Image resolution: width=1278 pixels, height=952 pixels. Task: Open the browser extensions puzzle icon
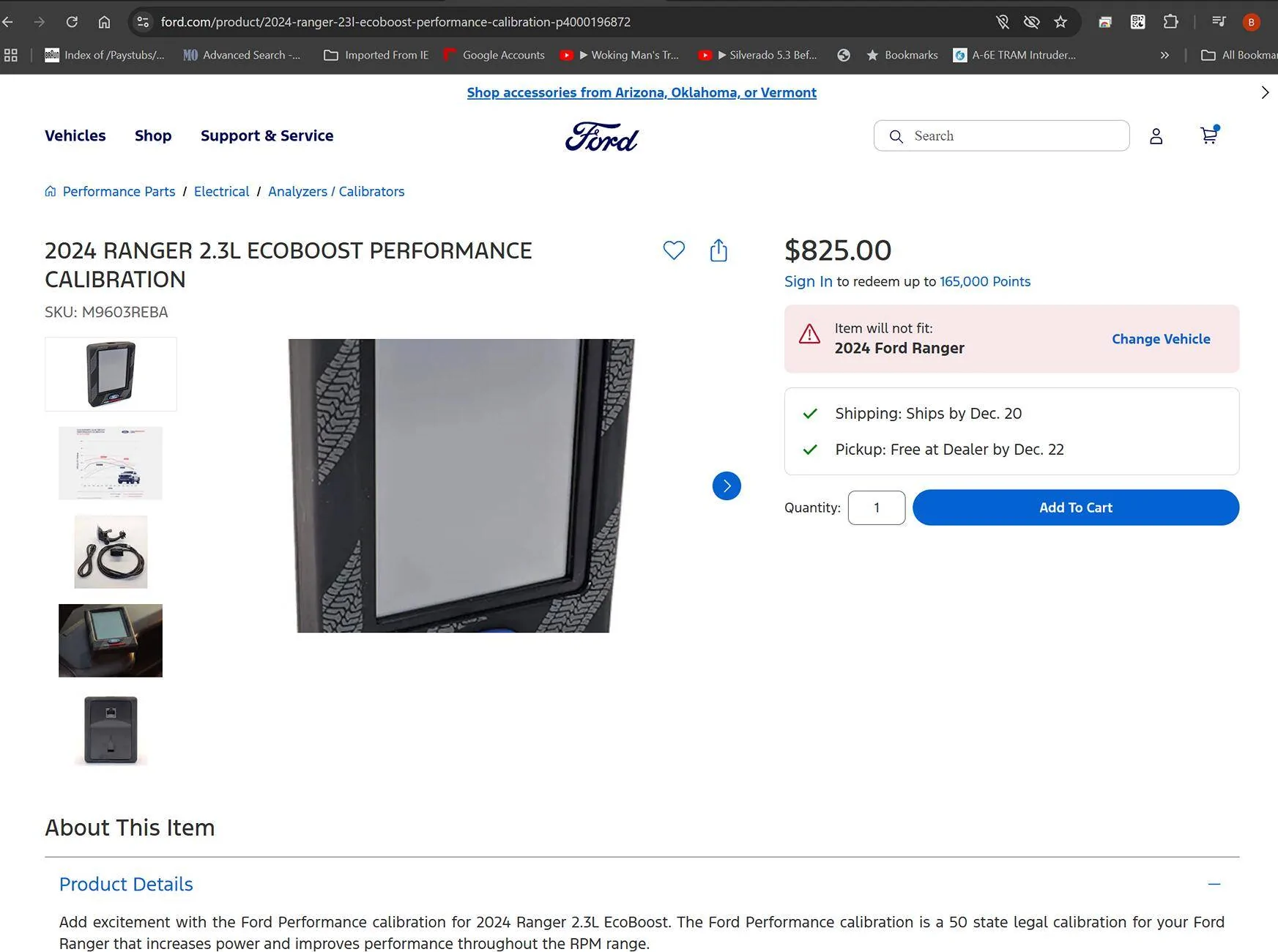click(1170, 22)
